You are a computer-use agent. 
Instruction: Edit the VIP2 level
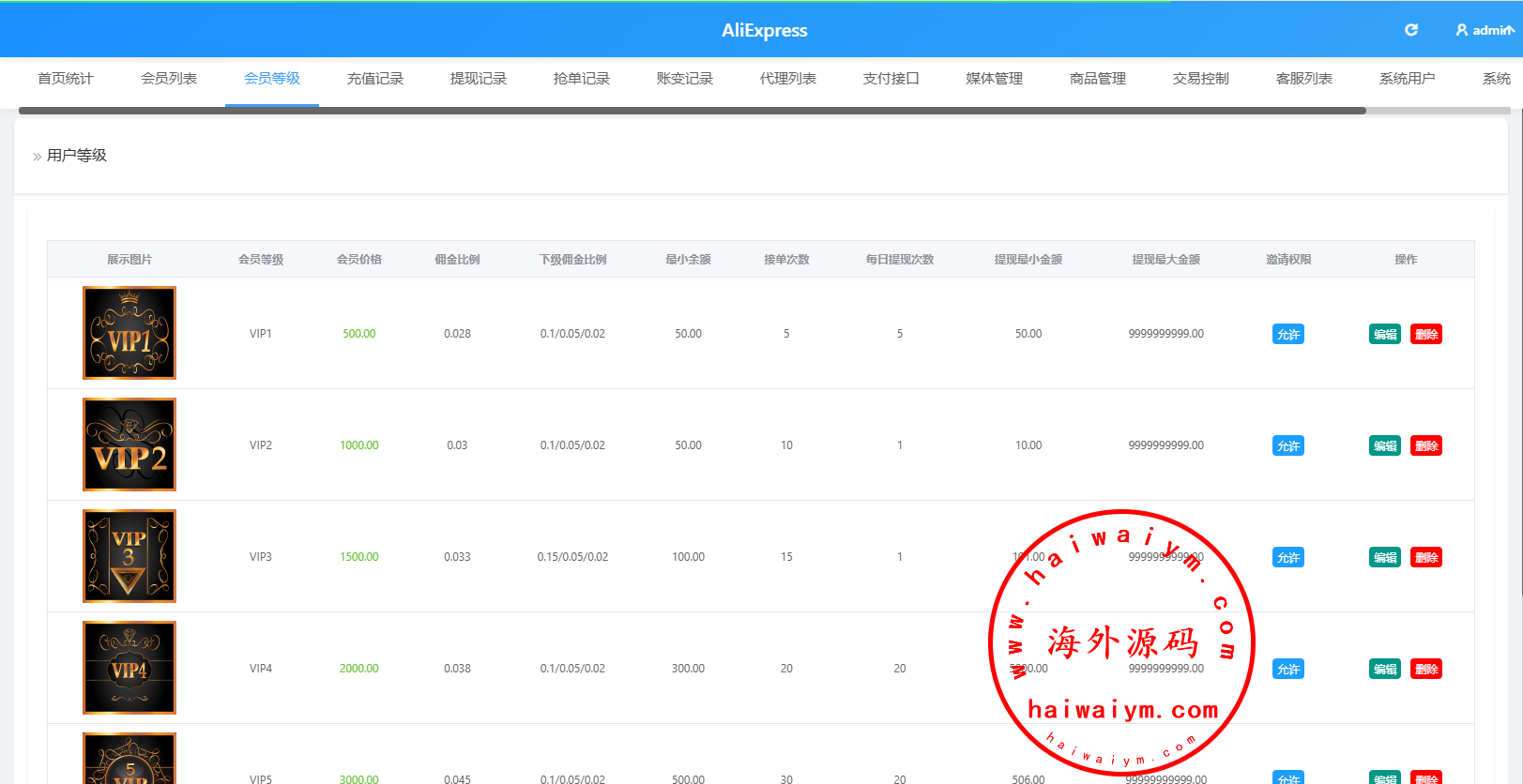click(x=1385, y=445)
